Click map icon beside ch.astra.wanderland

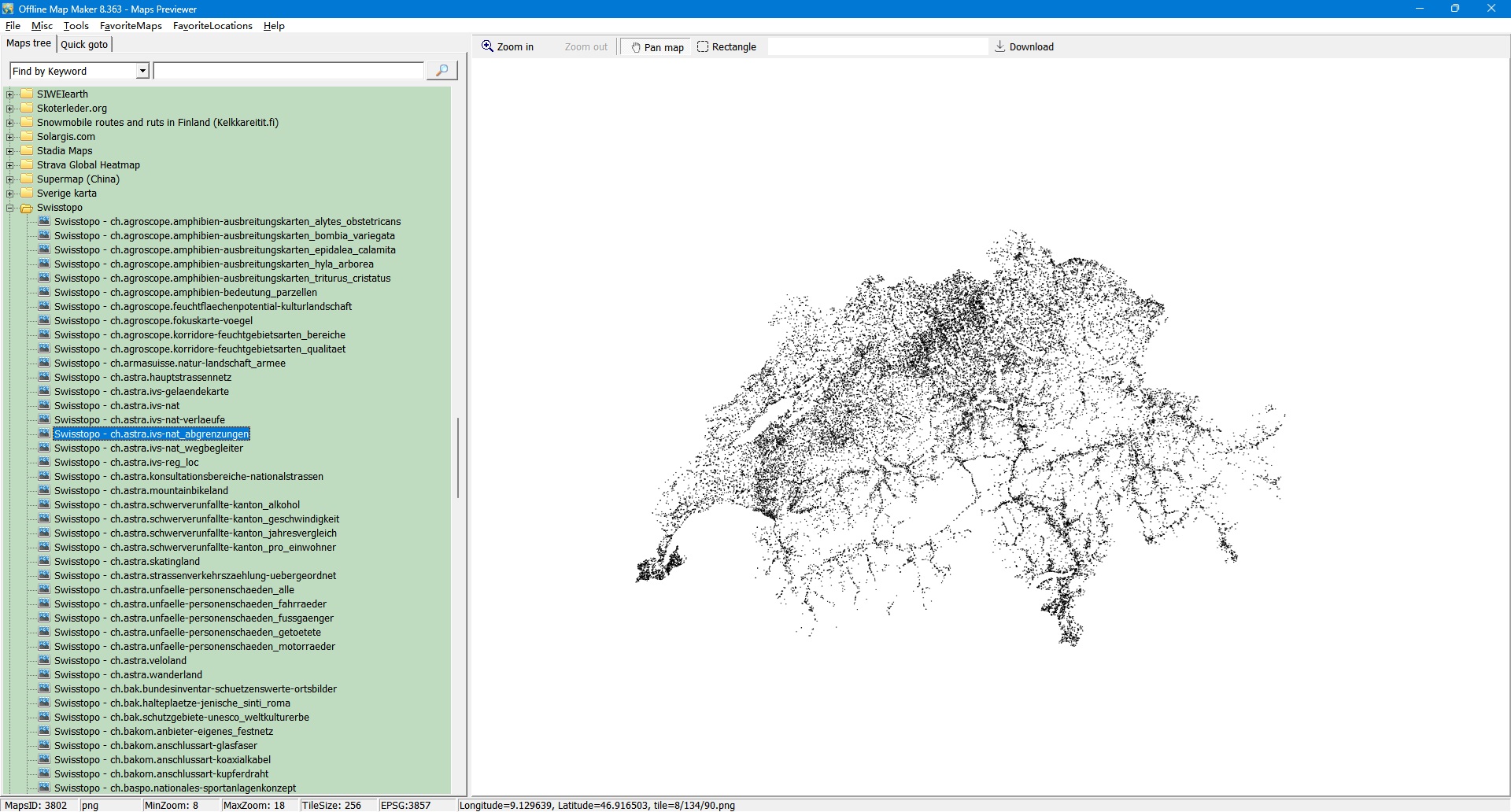pyautogui.click(x=44, y=675)
